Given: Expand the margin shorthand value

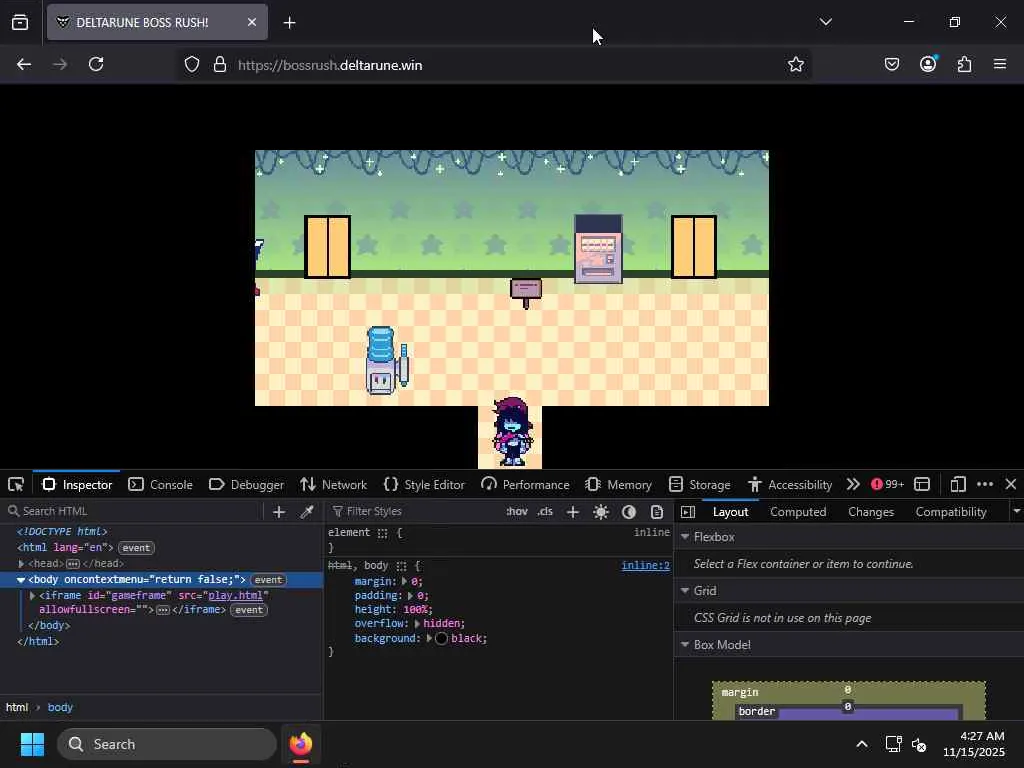Looking at the screenshot, I should point(404,581).
